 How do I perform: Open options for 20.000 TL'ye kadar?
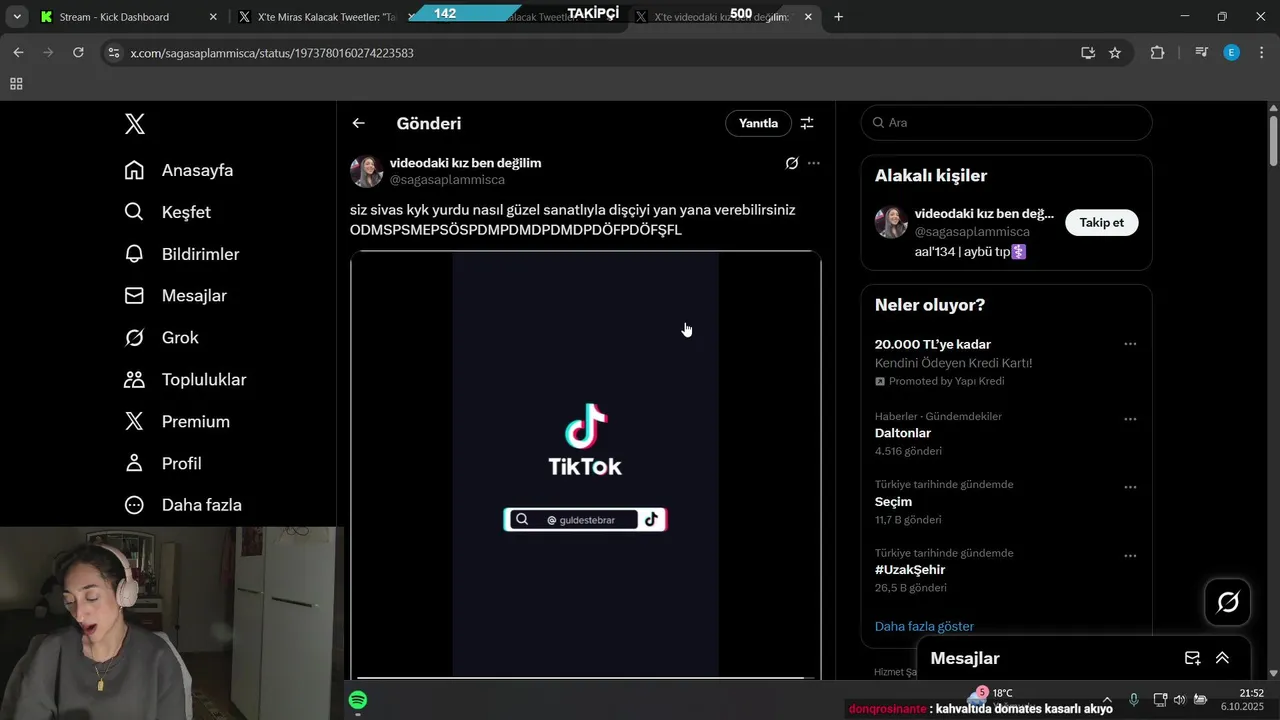click(x=1130, y=344)
